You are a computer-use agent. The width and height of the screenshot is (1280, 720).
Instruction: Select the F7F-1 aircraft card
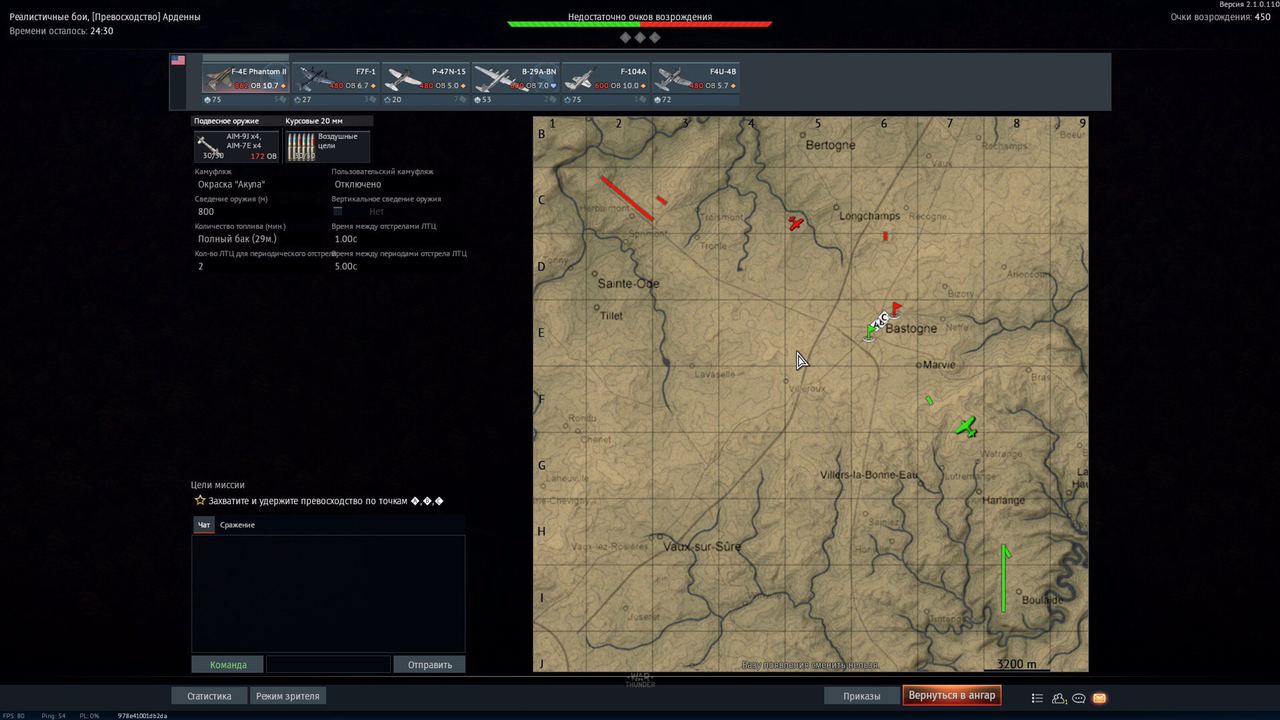pyautogui.click(x=335, y=85)
